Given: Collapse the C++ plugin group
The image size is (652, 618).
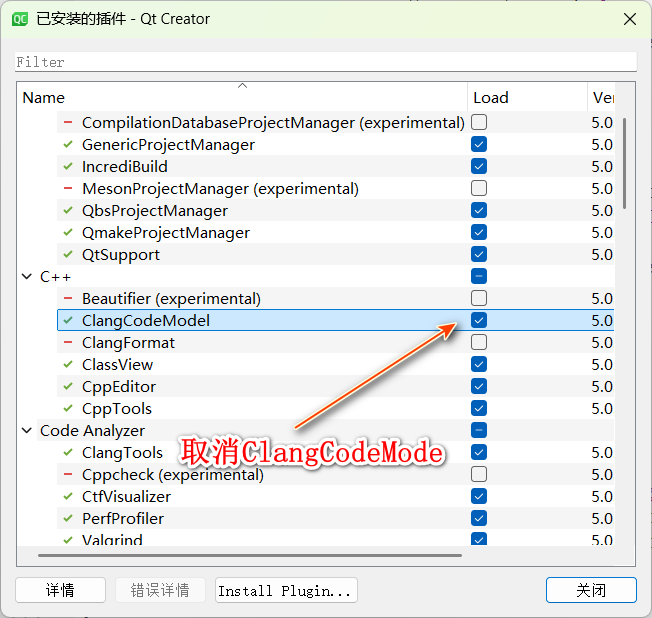Looking at the screenshot, I should click(x=27, y=277).
